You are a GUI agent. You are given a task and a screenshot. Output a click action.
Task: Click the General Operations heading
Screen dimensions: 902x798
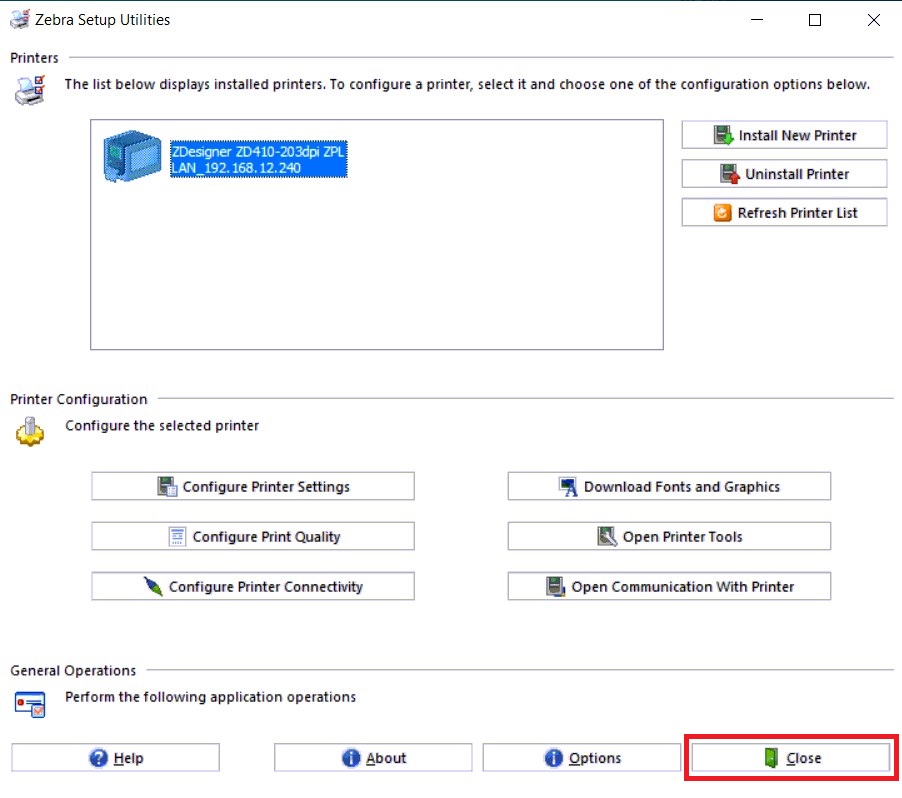point(73,670)
